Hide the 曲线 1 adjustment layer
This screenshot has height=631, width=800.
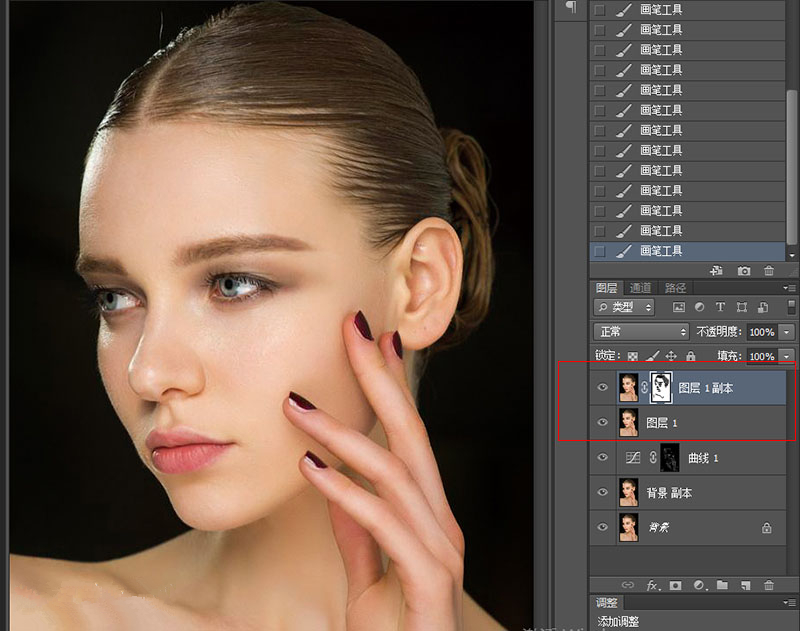point(602,457)
